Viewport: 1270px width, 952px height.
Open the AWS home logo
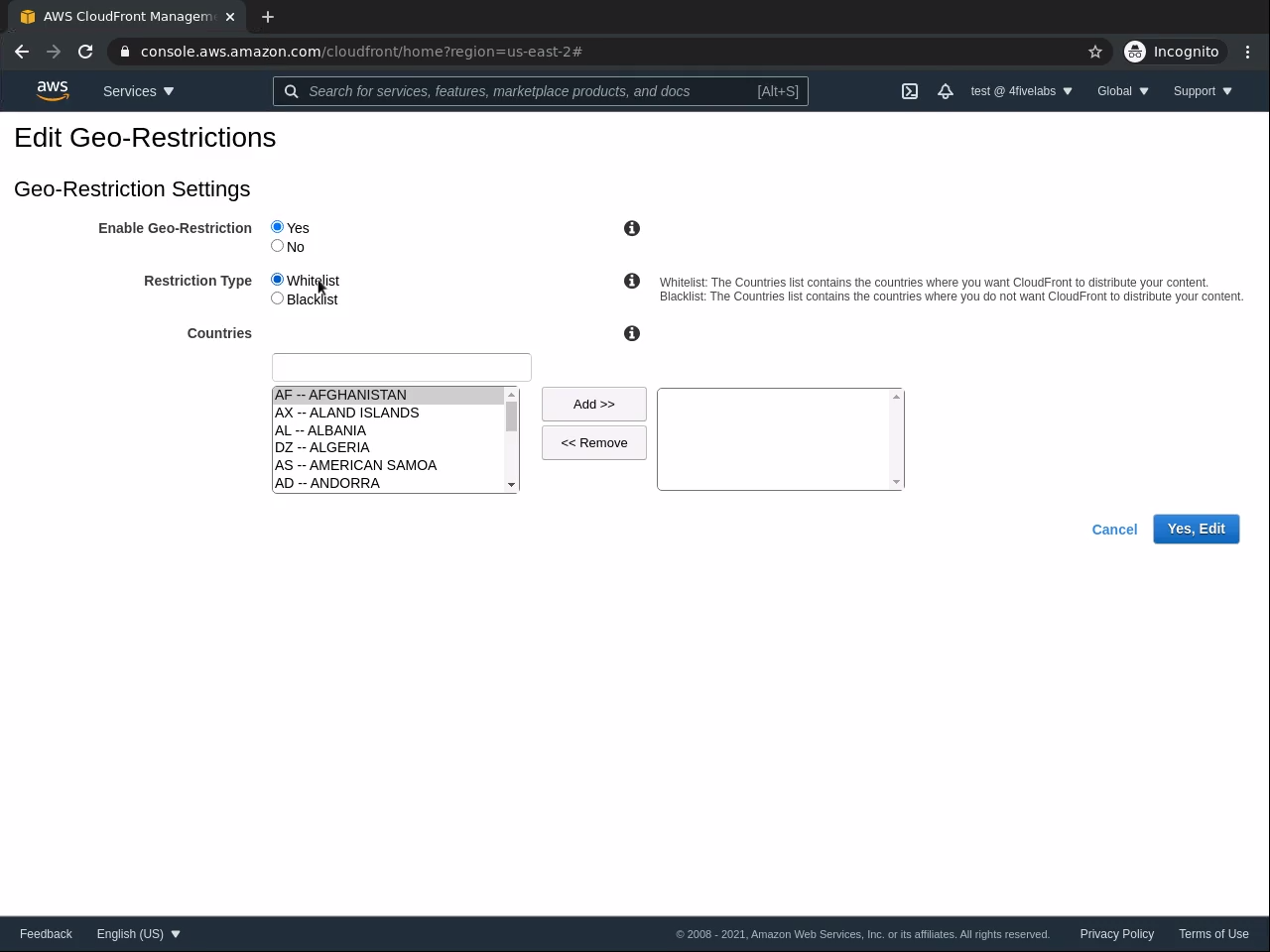[53, 91]
